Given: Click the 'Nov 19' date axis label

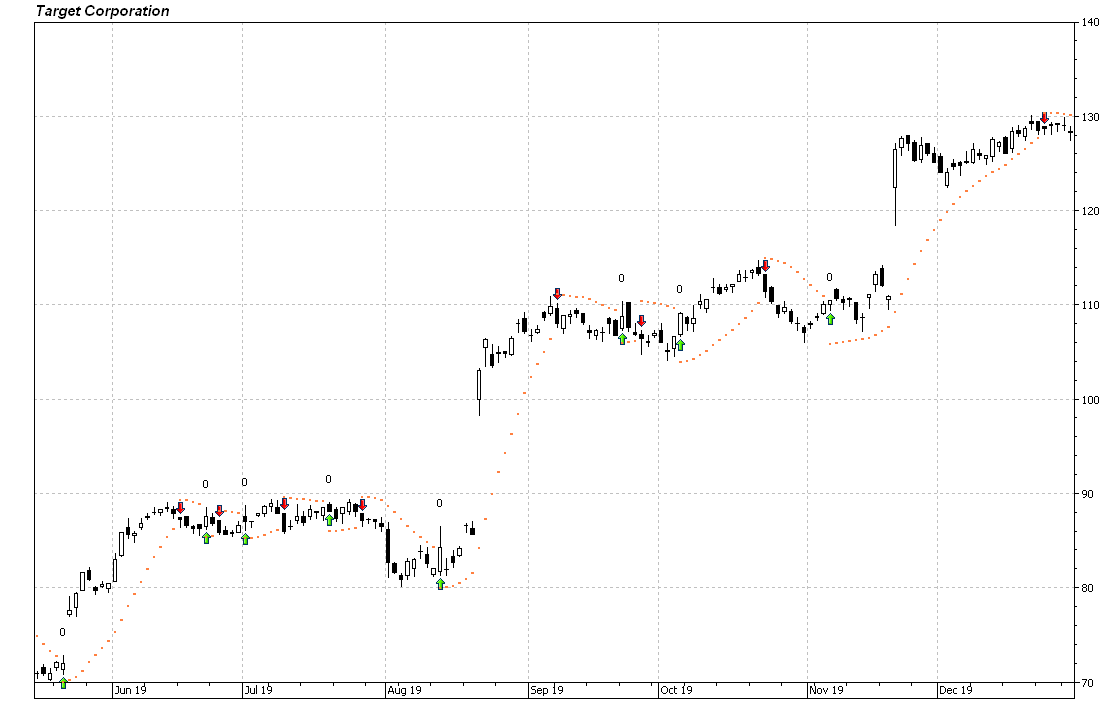Looking at the screenshot, I should coord(826,690).
